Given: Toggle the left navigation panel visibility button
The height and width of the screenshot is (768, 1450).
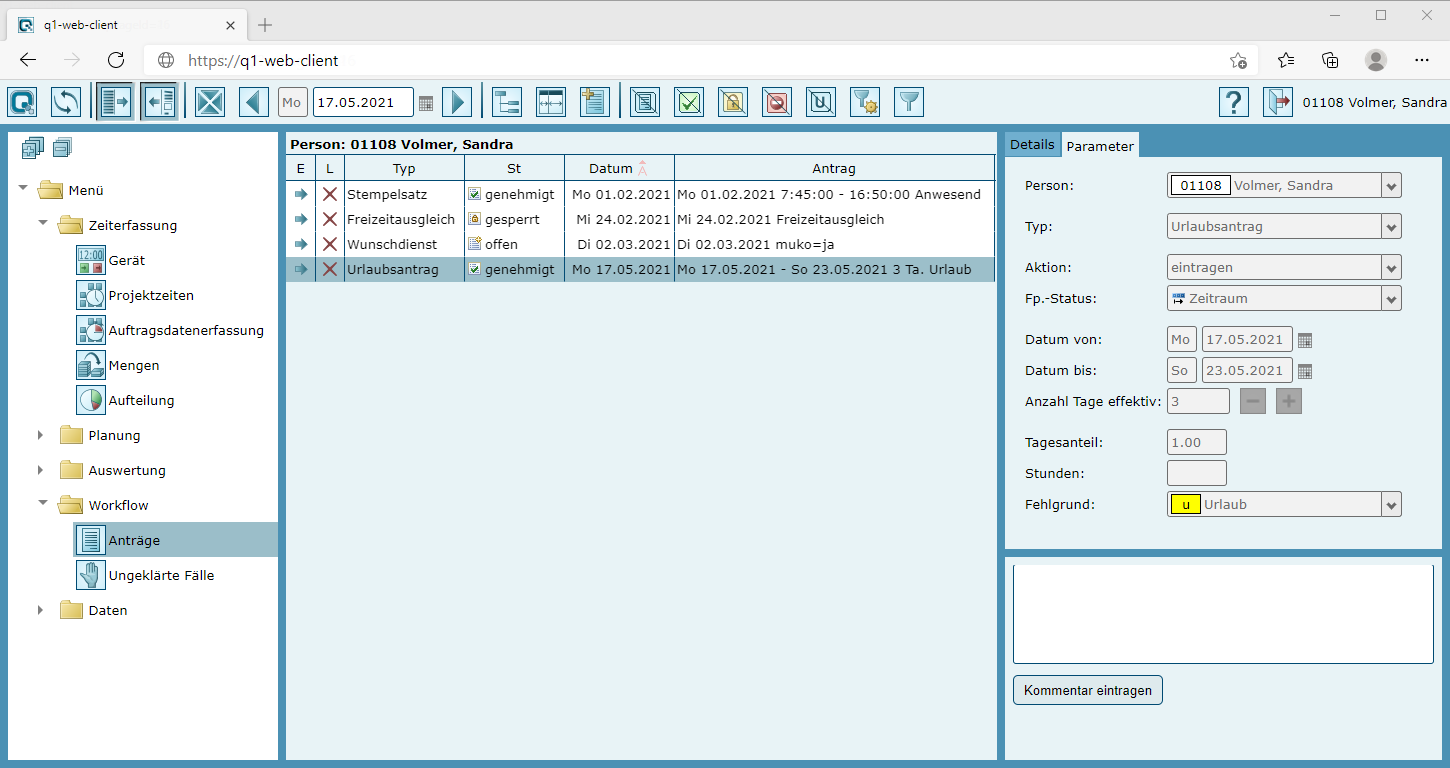Looking at the screenshot, I should click(116, 102).
